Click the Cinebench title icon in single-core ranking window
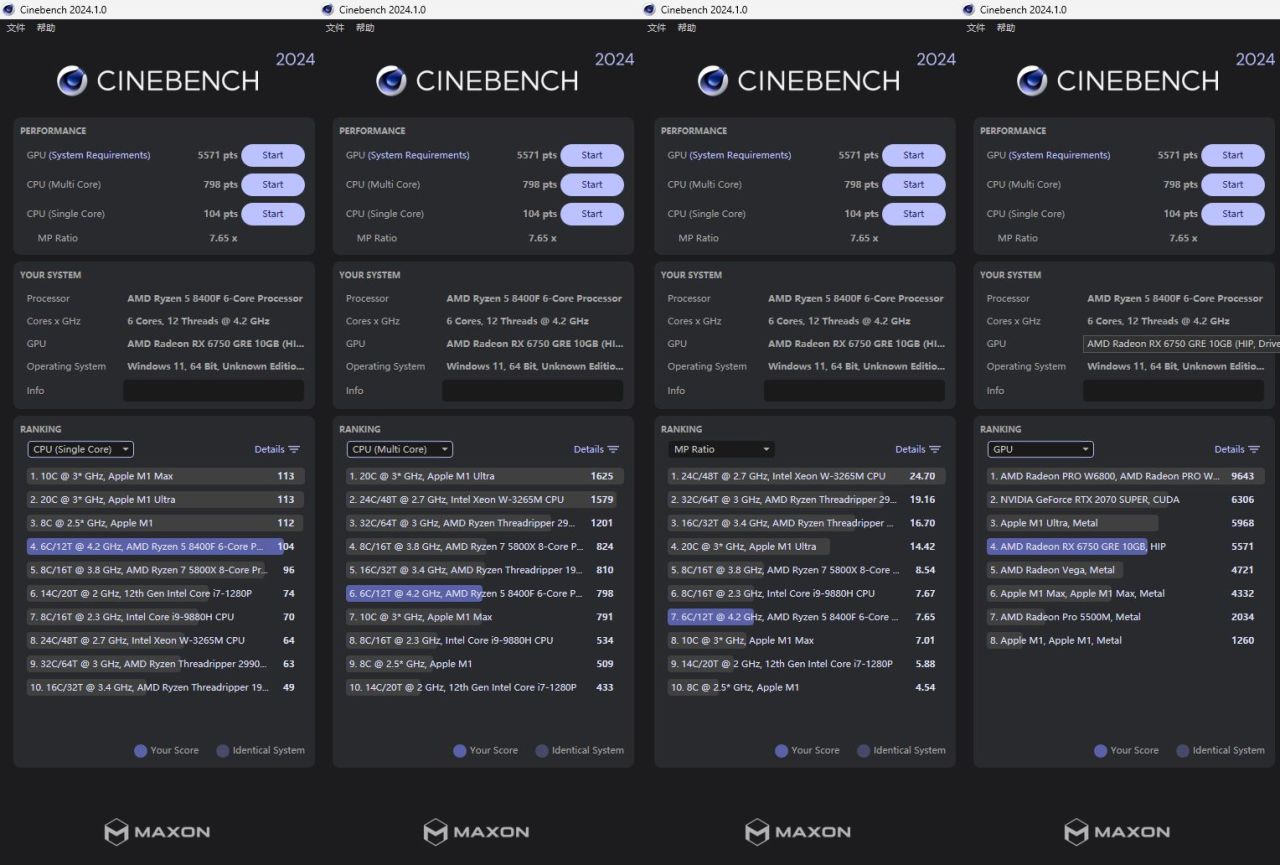1280x865 pixels. click(8, 9)
